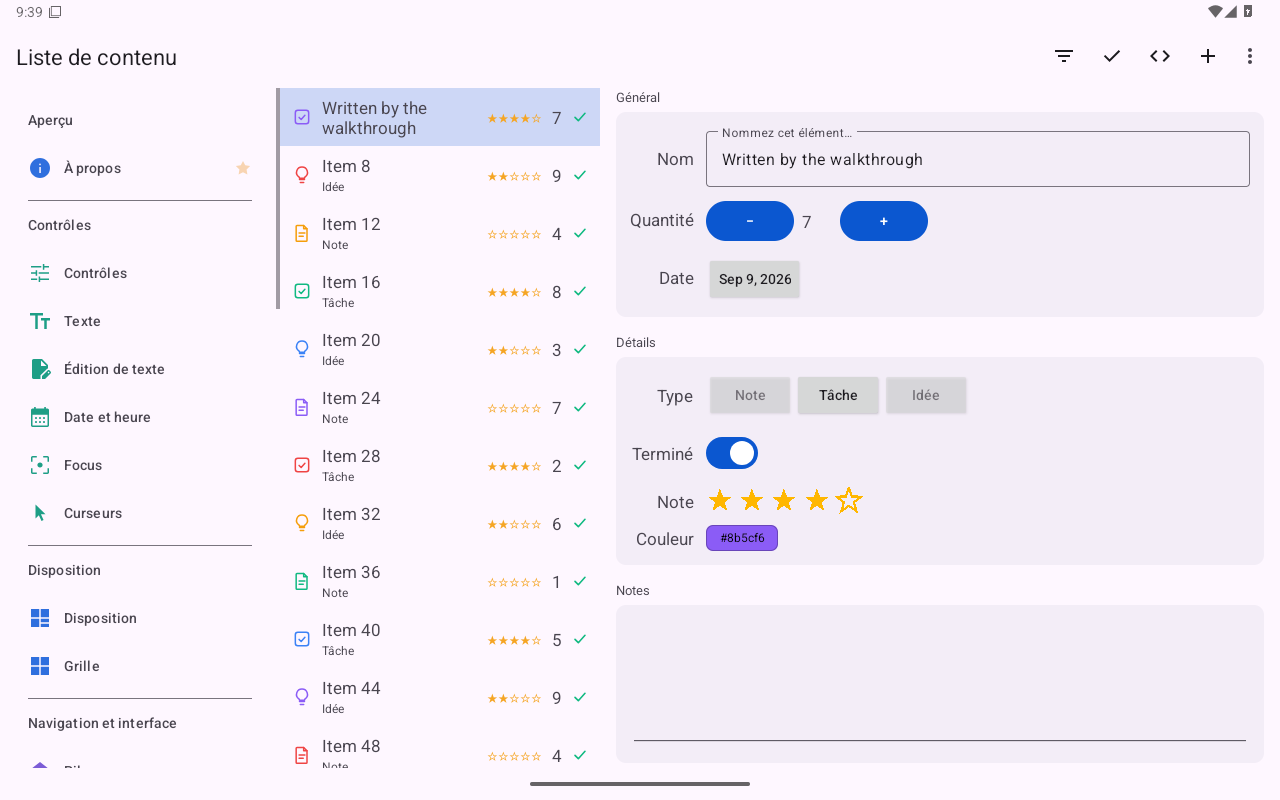Click the done checkmark on Item 36 row

580,581
